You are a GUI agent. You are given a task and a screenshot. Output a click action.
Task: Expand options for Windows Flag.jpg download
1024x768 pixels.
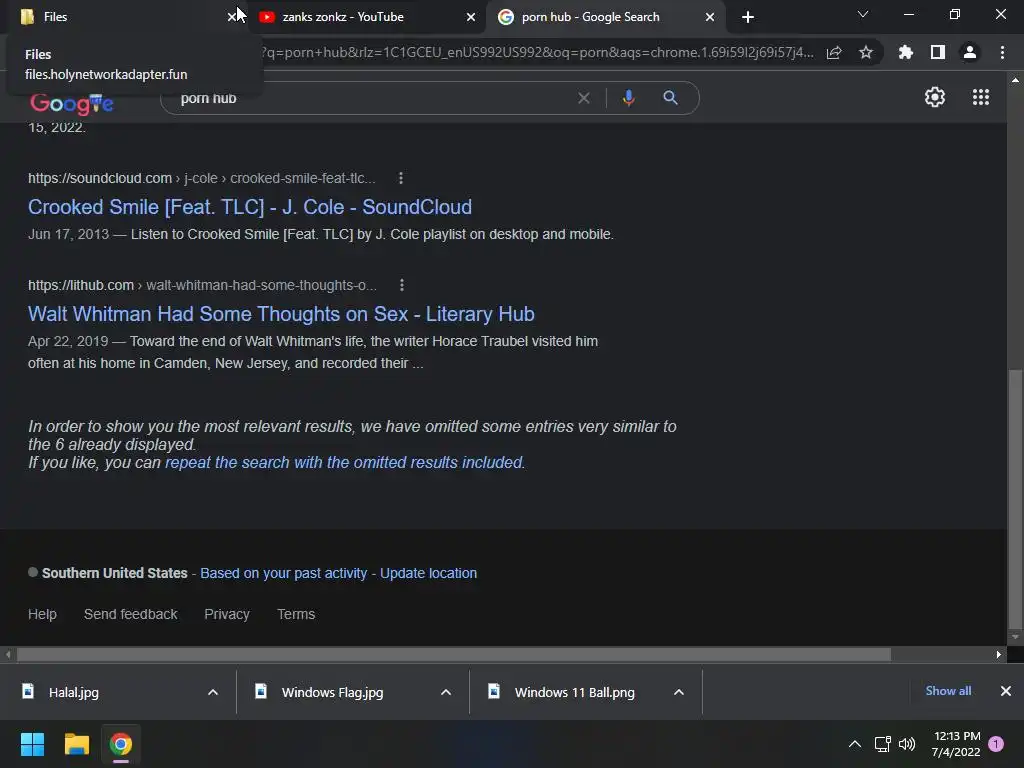446,692
